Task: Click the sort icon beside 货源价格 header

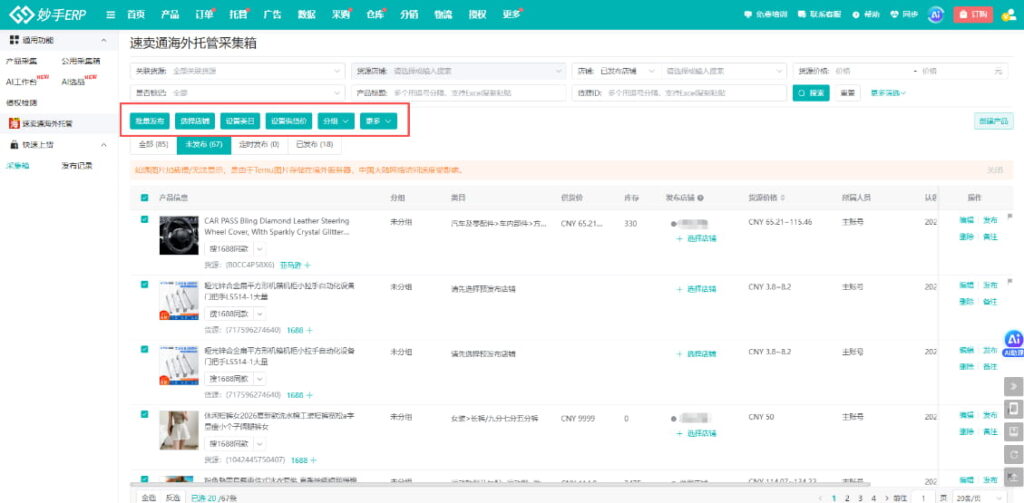Action: pyautogui.click(x=783, y=197)
